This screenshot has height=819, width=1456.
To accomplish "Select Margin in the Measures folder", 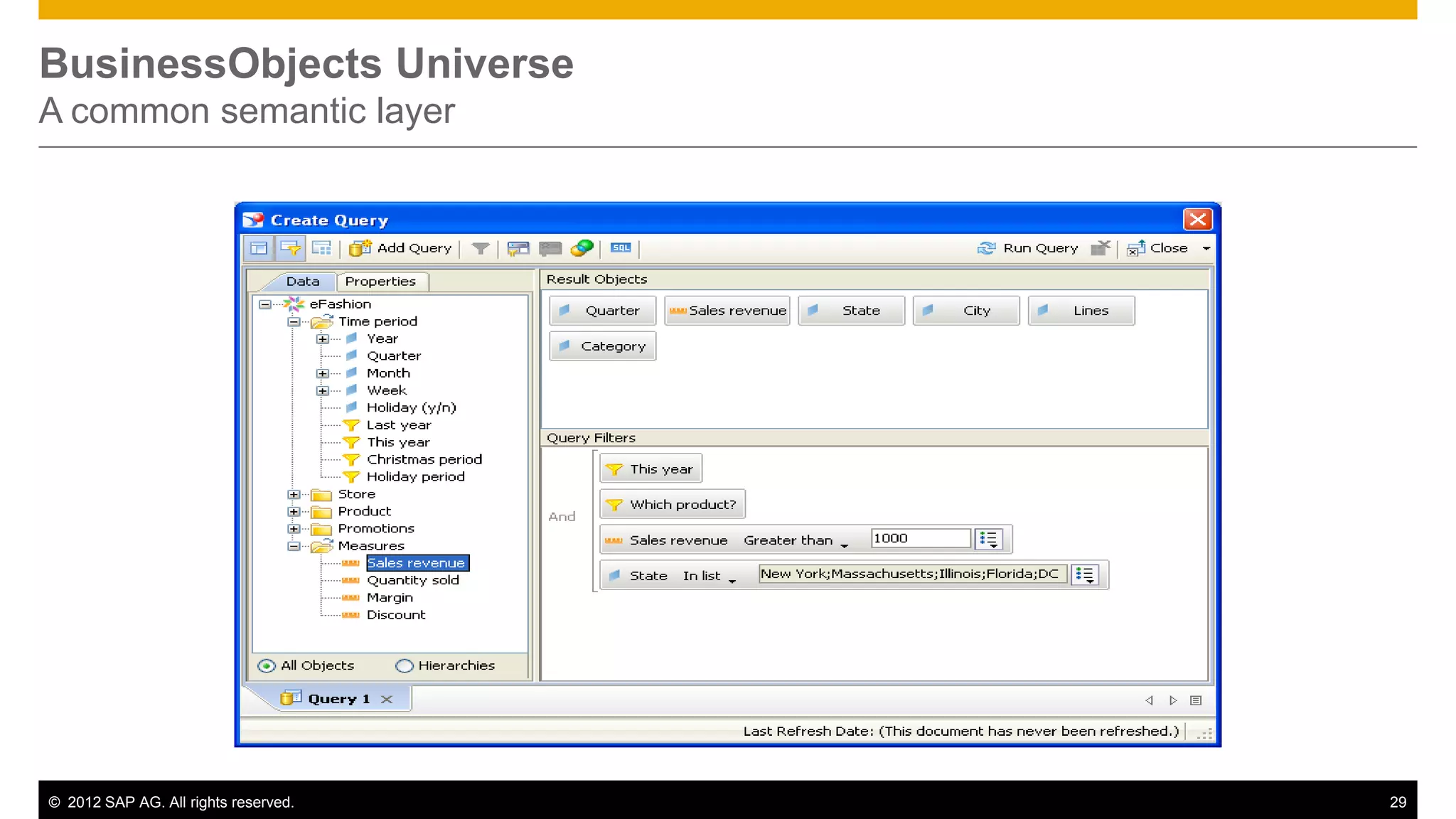I will (390, 598).
